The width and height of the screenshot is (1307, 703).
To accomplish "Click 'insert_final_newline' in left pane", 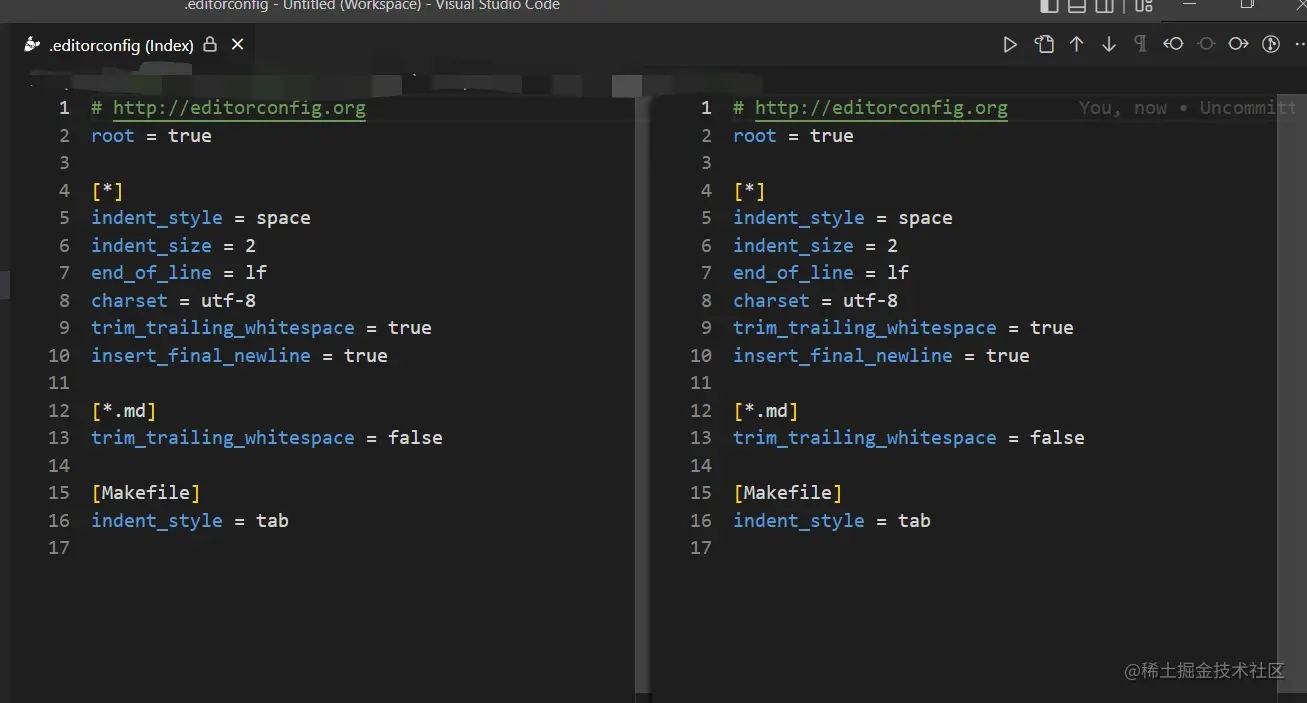I will tap(201, 356).
